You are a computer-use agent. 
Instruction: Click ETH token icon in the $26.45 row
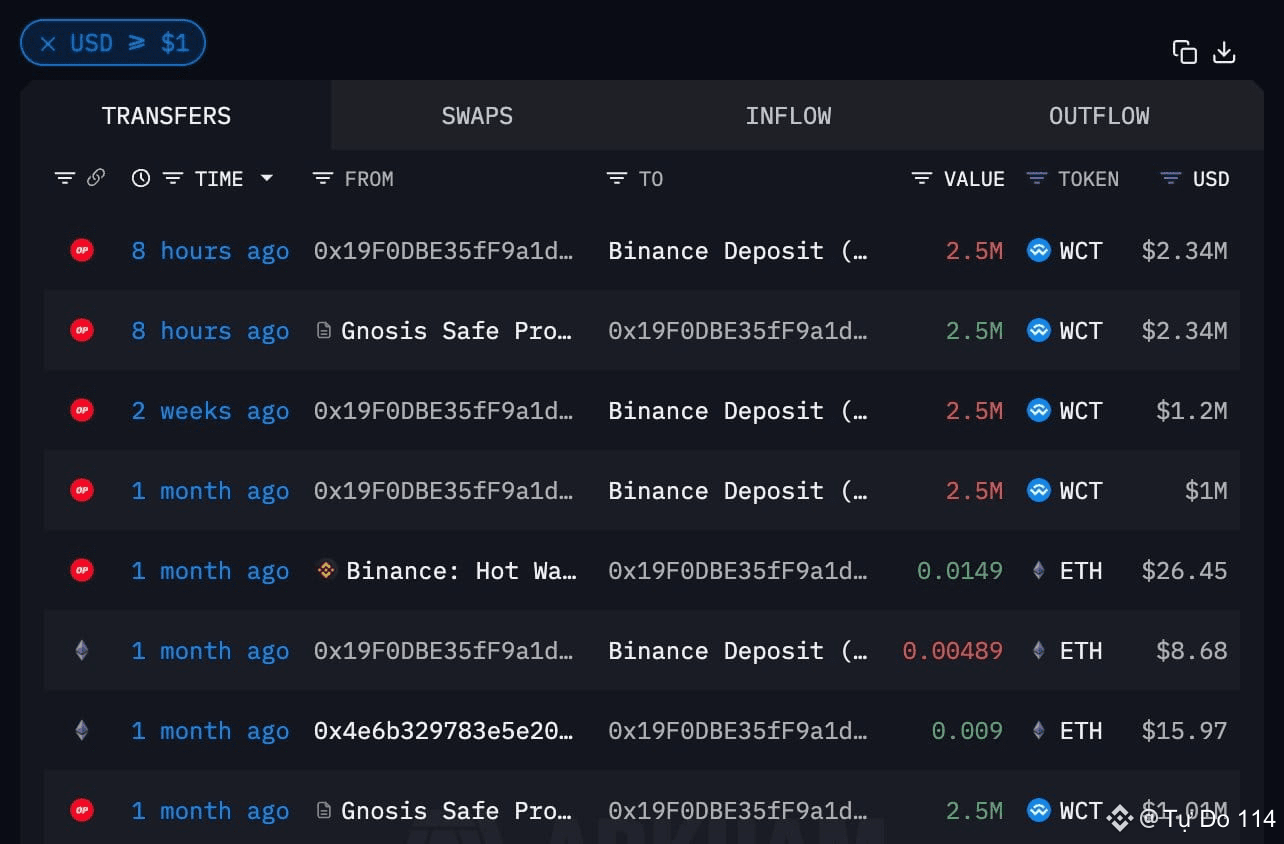pos(1039,570)
